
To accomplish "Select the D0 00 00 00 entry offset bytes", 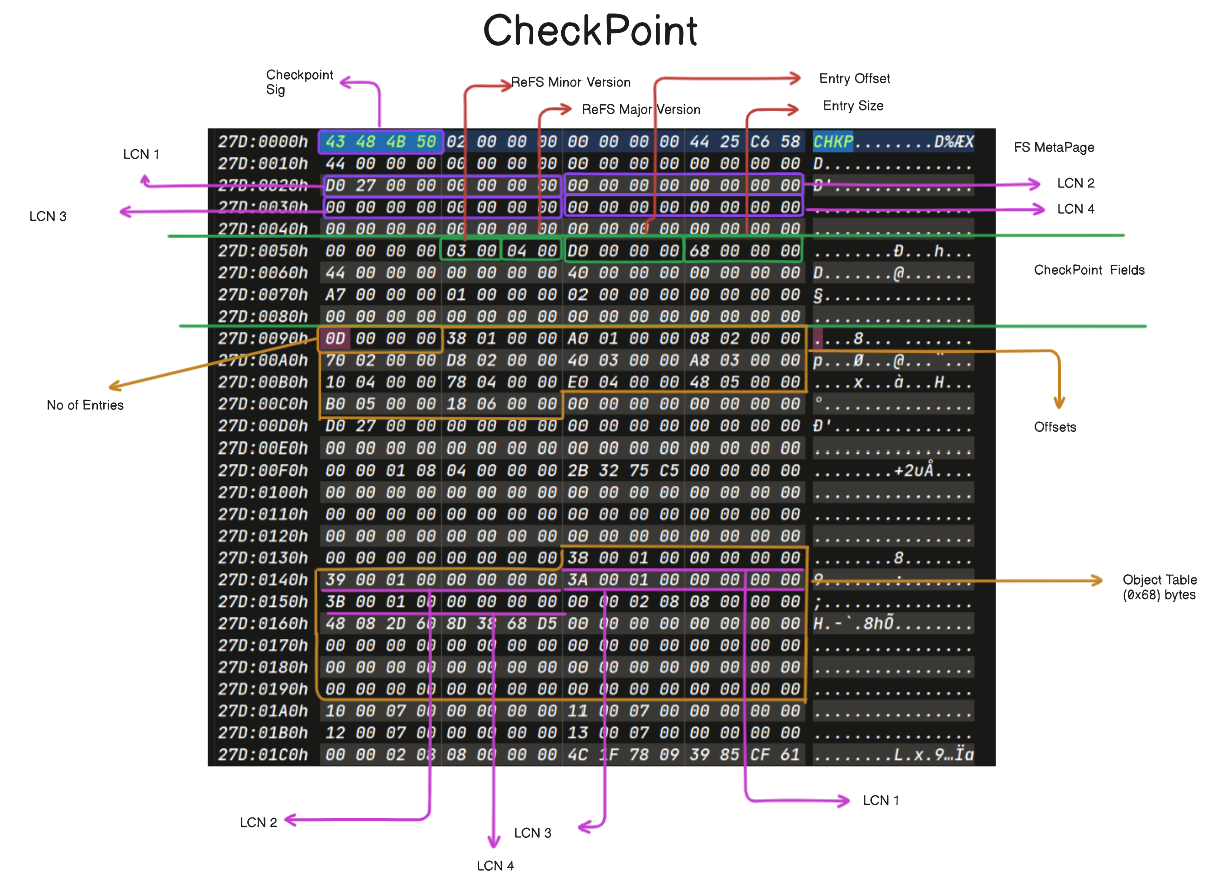I will pyautogui.click(x=624, y=250).
